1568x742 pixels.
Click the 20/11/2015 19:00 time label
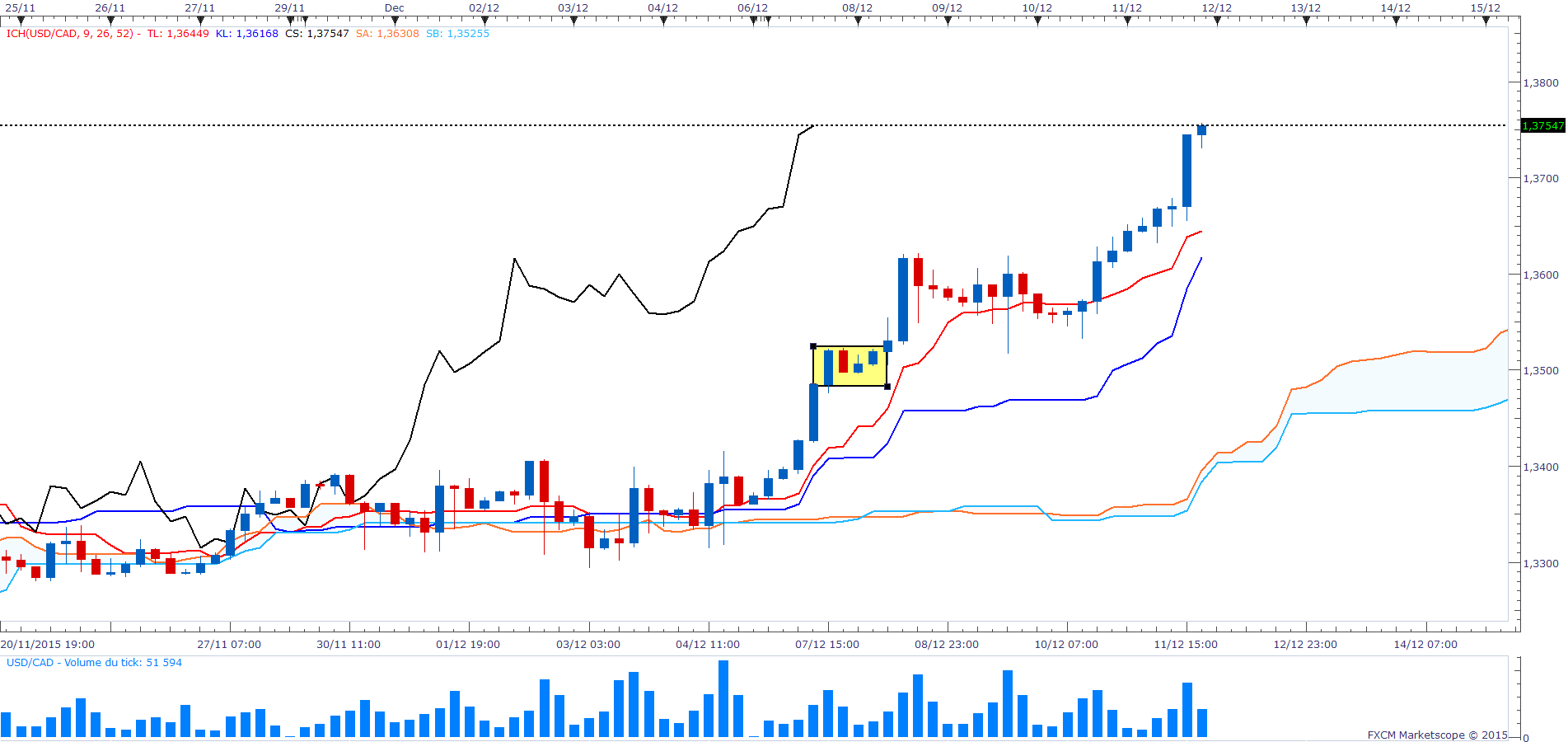[48, 645]
